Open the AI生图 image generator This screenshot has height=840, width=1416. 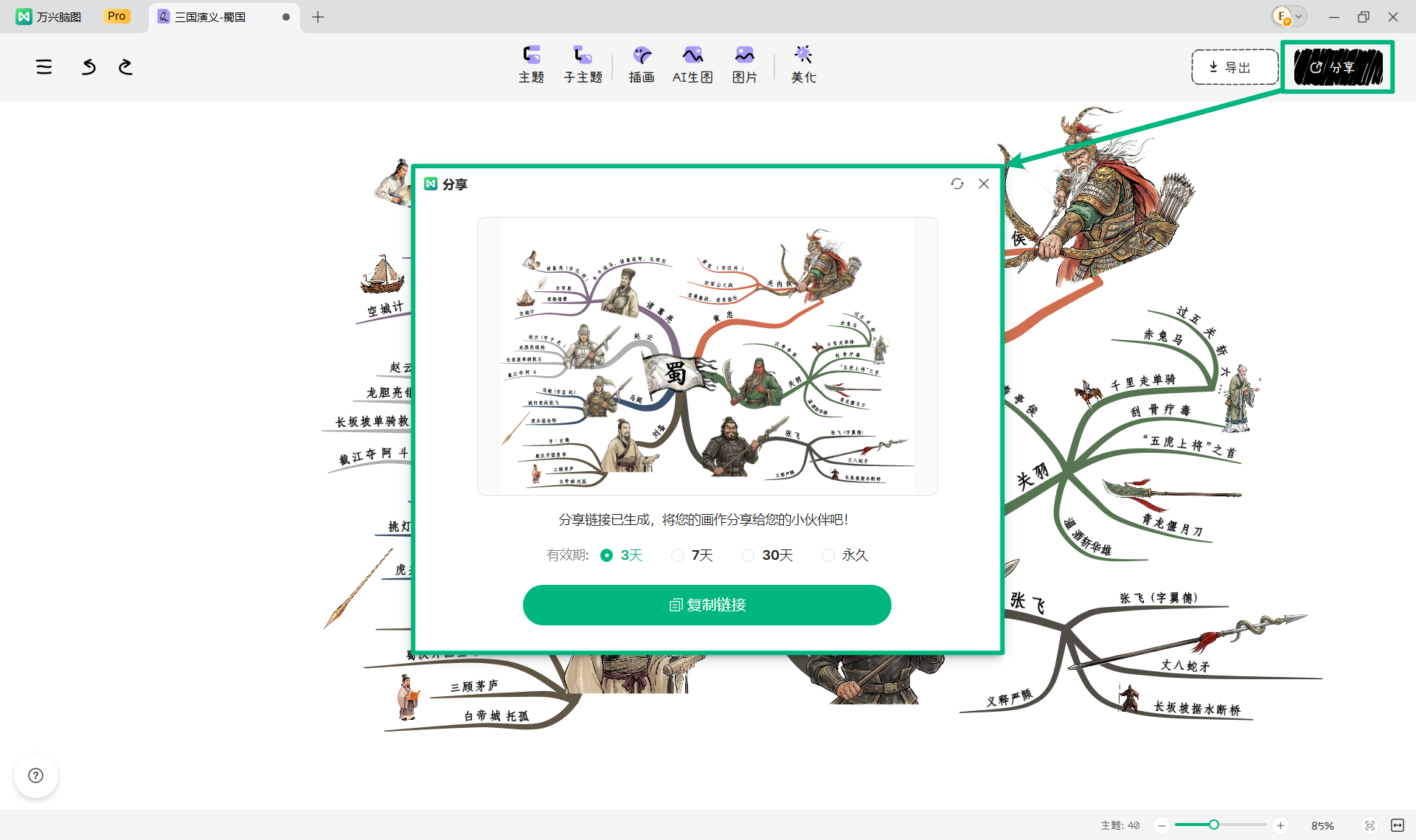pos(693,64)
